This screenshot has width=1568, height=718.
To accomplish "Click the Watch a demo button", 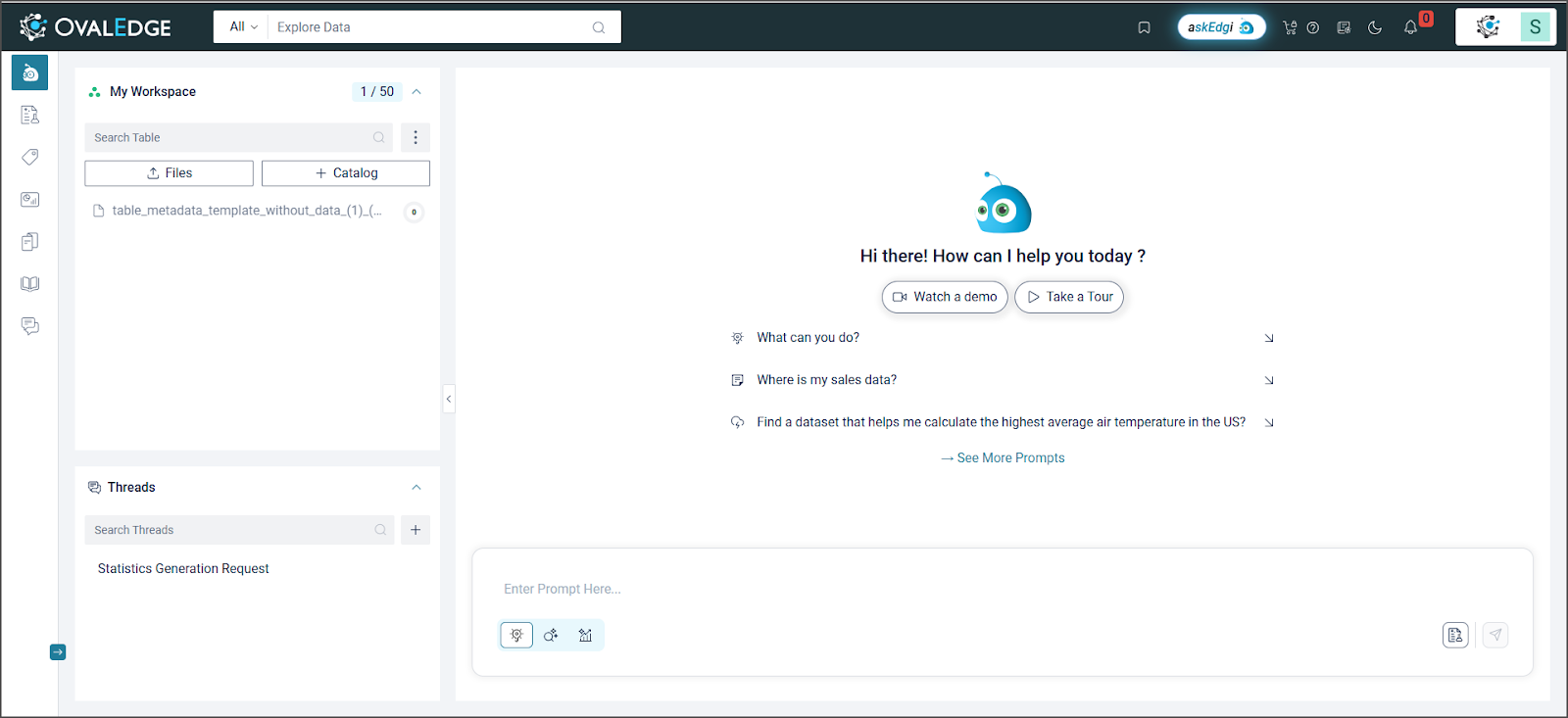I will pyautogui.click(x=945, y=297).
